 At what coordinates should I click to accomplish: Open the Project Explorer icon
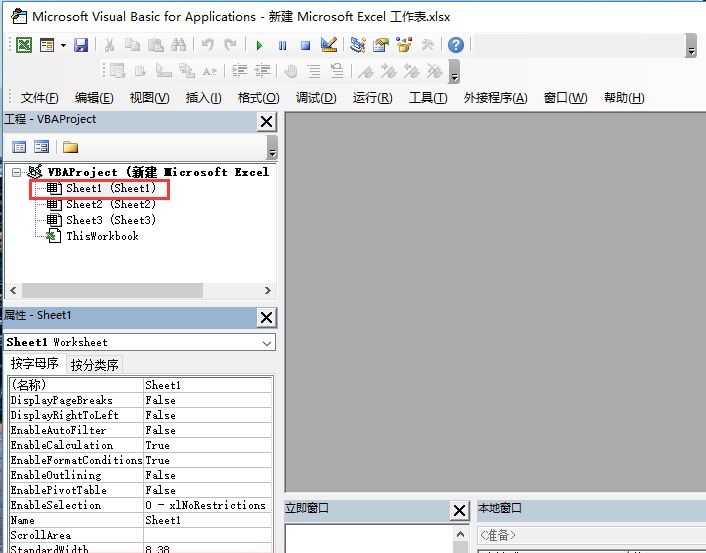[x=358, y=45]
